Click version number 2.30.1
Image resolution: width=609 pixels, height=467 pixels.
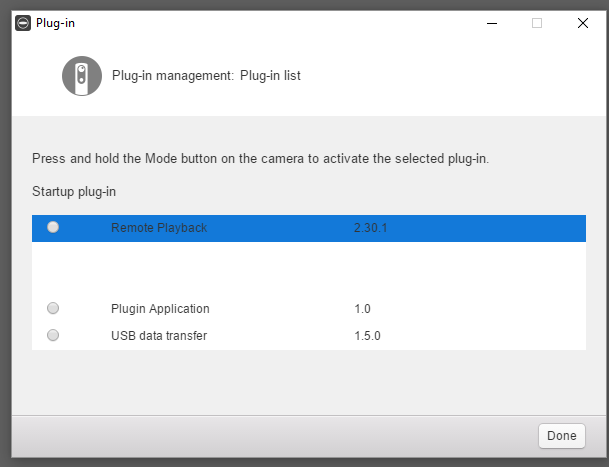[371, 228]
